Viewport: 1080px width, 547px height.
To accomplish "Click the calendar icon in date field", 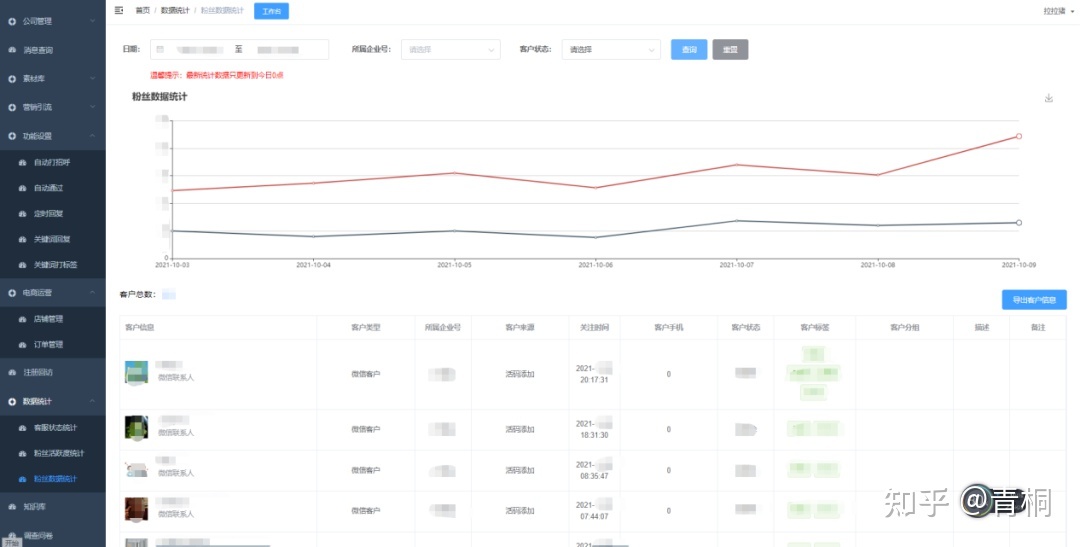I will (x=160, y=49).
